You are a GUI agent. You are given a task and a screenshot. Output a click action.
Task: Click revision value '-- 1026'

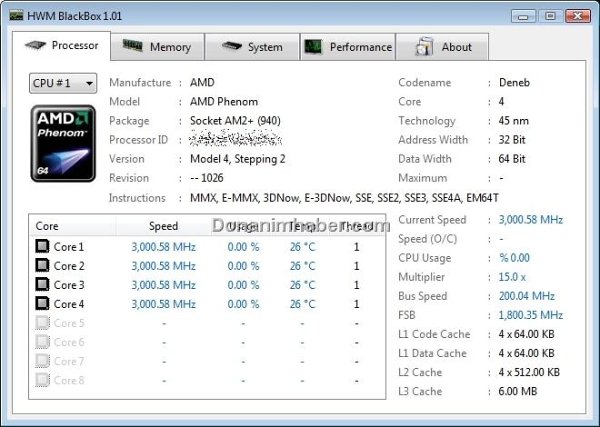point(207,178)
